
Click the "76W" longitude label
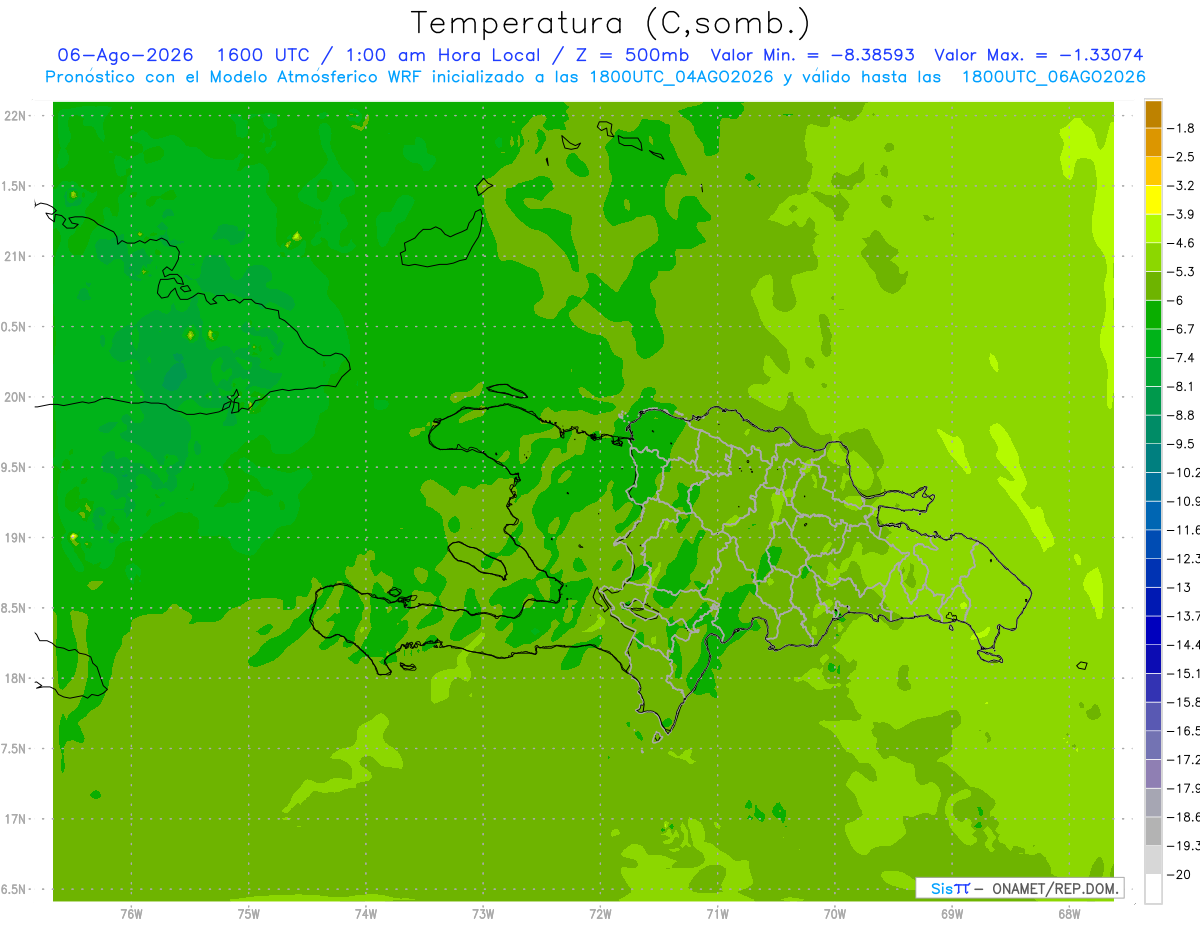point(131,914)
